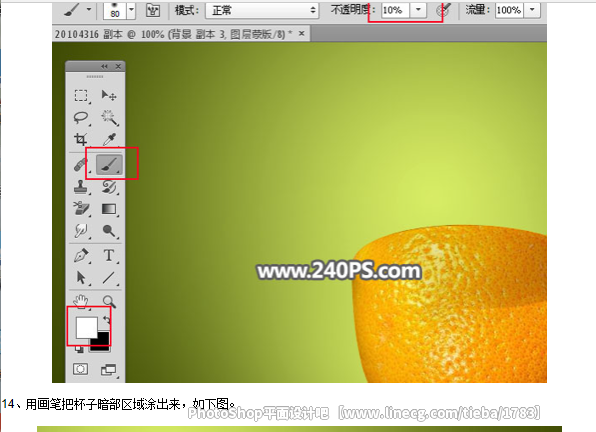Pick the Horizontal Type tool
Screen dimensions: 596x432
tap(109, 255)
